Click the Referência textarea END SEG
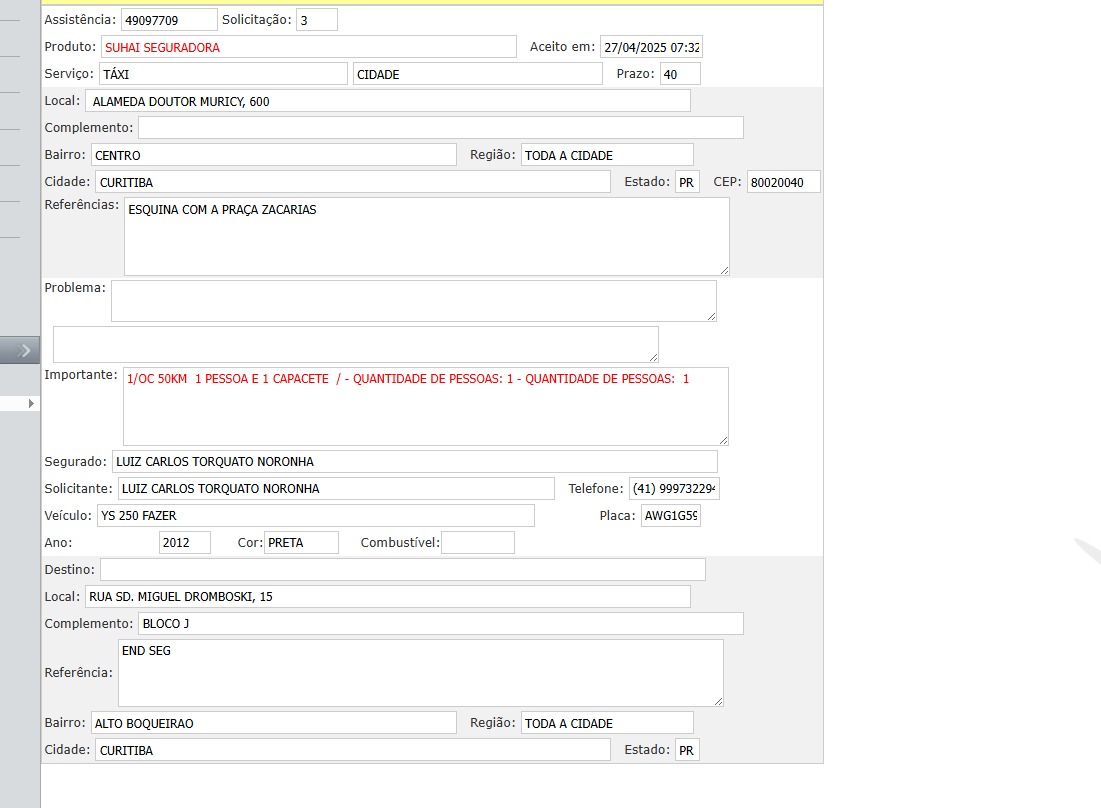Screen dimensions: 1101x808 [421, 673]
